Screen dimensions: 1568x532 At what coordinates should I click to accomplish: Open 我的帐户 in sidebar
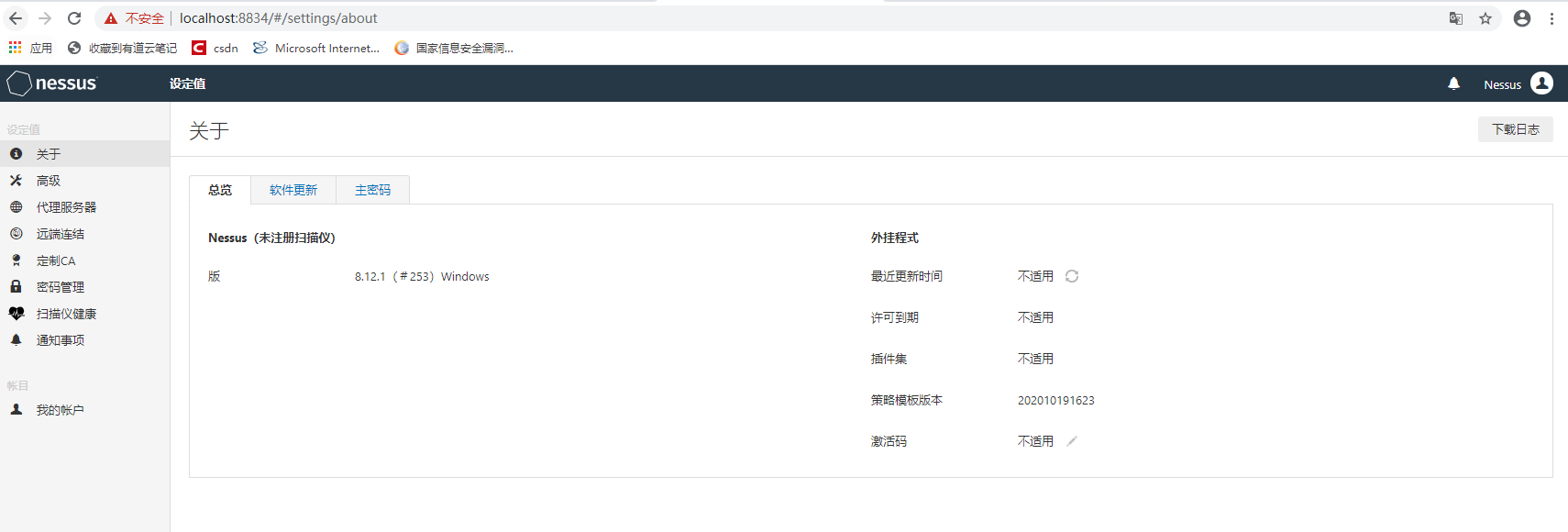(x=84, y=410)
